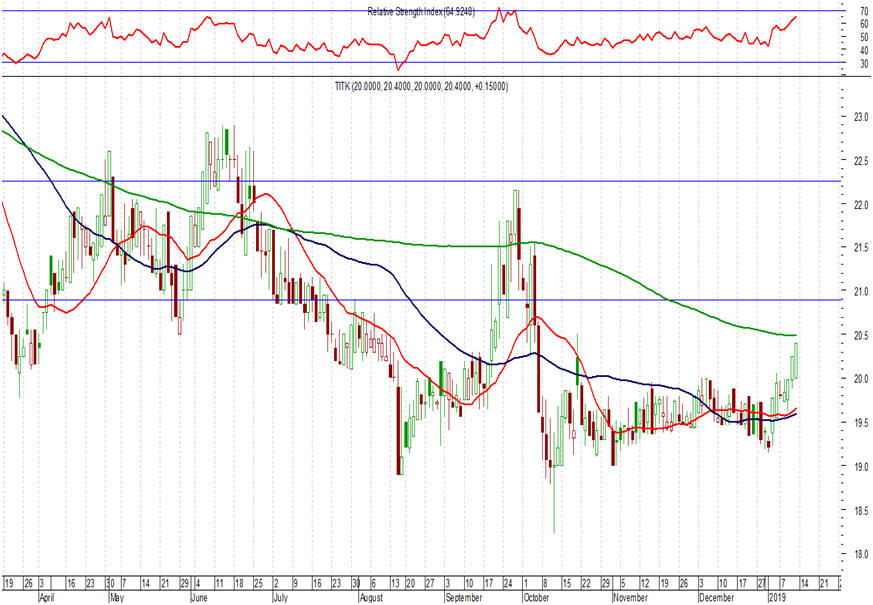Click the June label on the time axis
The width and height of the screenshot is (873, 605).
[199, 598]
